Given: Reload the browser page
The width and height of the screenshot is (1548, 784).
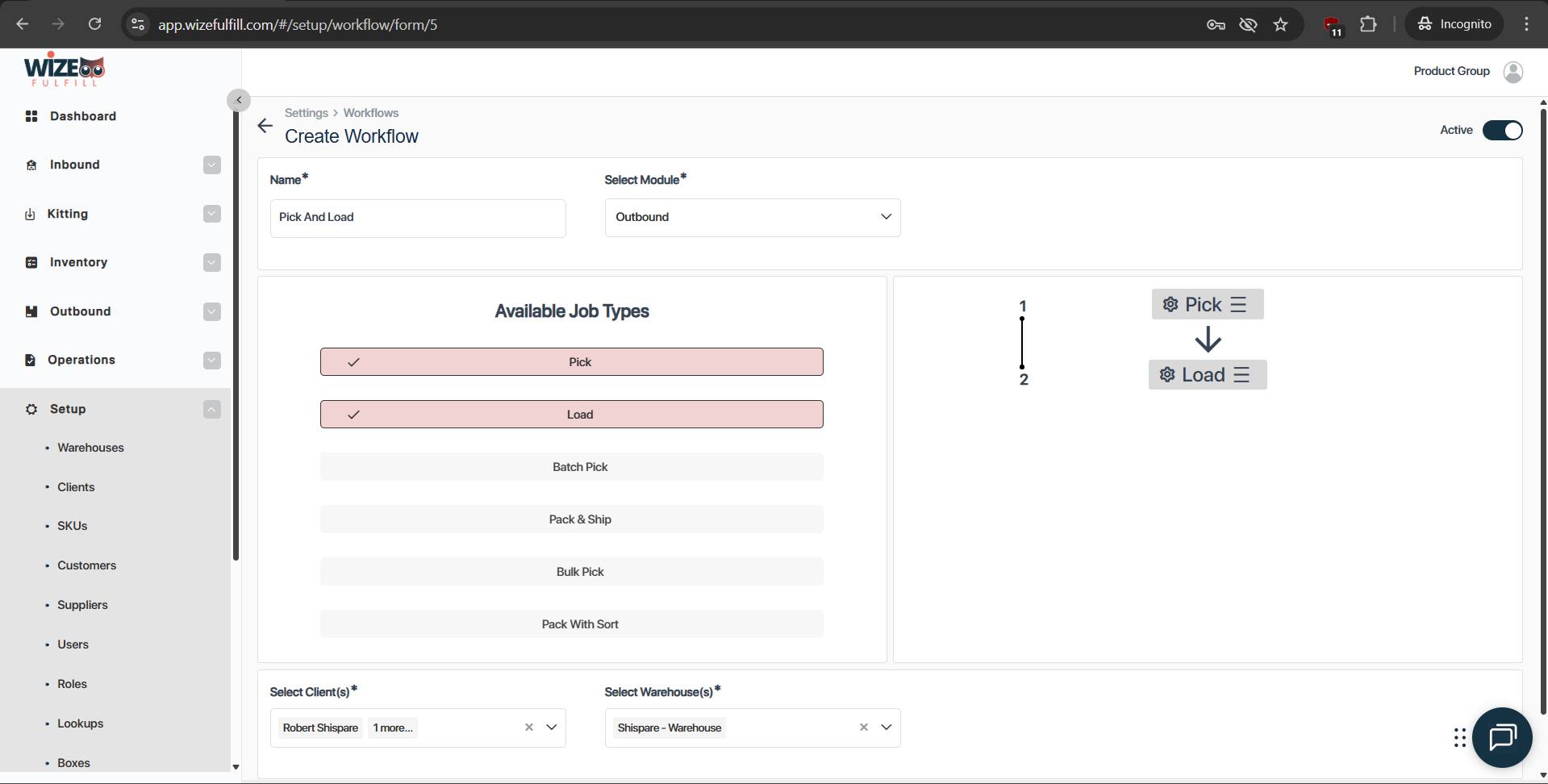Looking at the screenshot, I should pos(95,24).
